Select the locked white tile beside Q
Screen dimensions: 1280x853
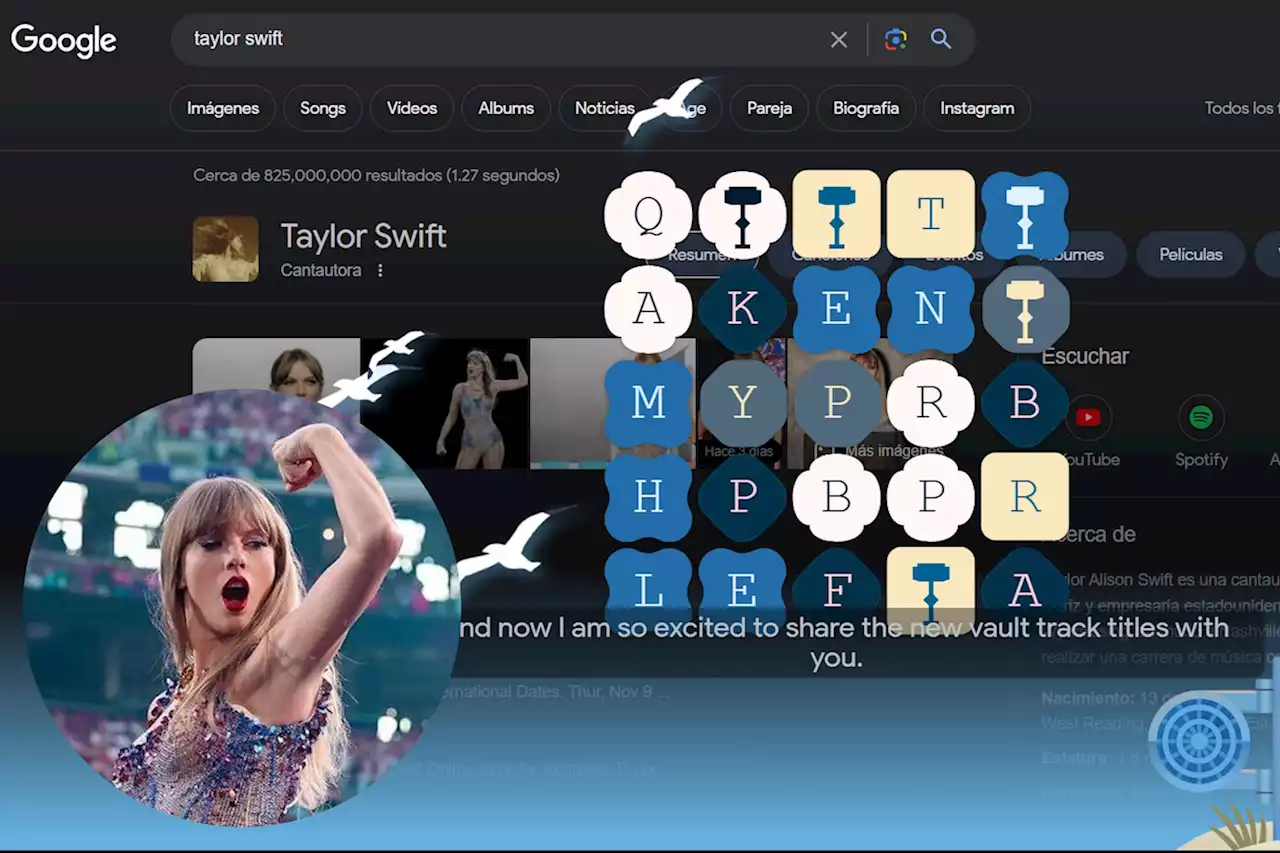pos(742,215)
